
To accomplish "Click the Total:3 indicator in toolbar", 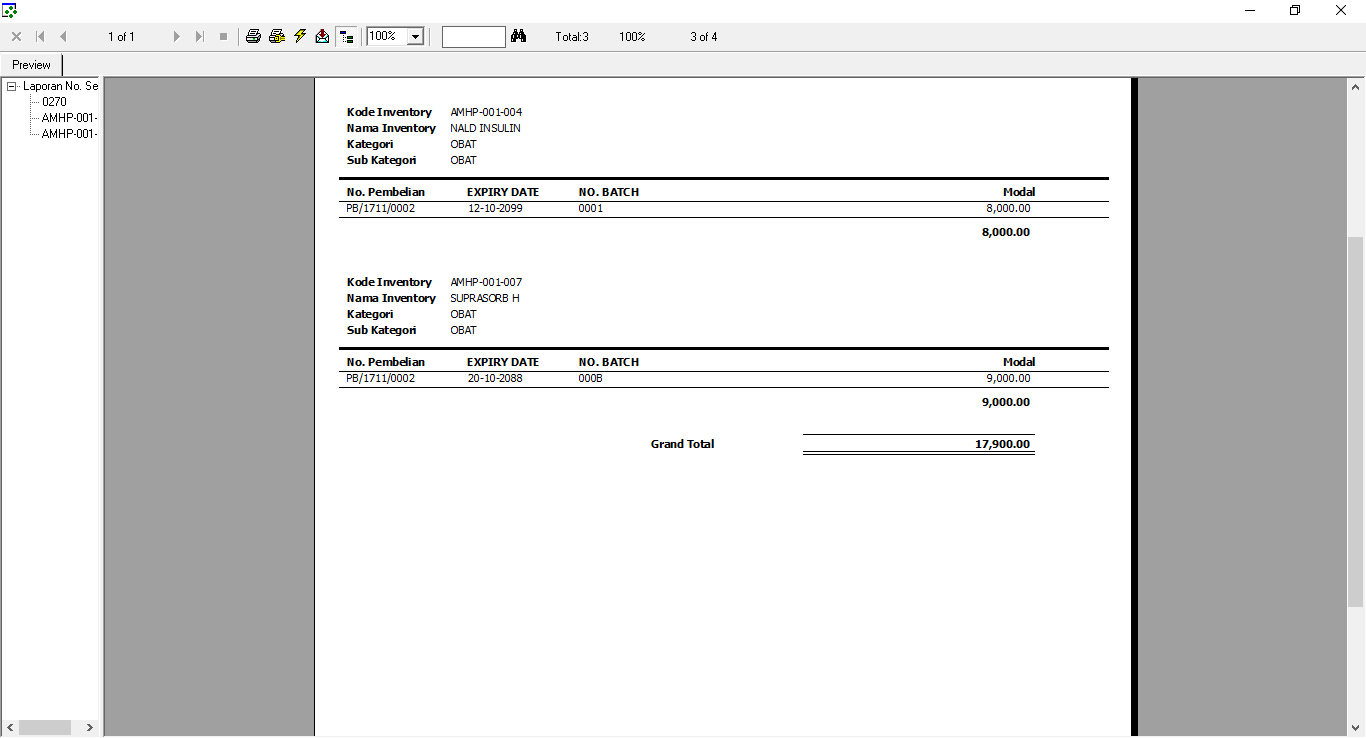I will 572,37.
